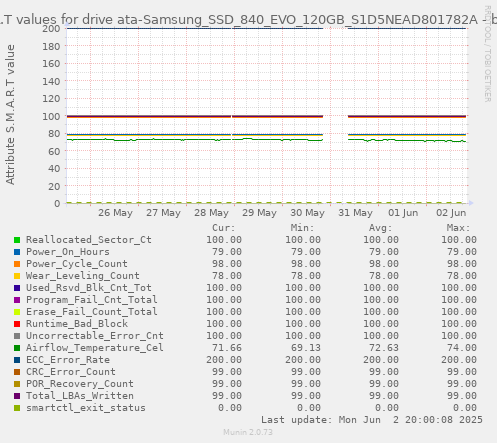Screen dimensions: 497x443
Task: Click the gray Uncorrectable_Error_Cnt swatch
Action: click(17, 336)
